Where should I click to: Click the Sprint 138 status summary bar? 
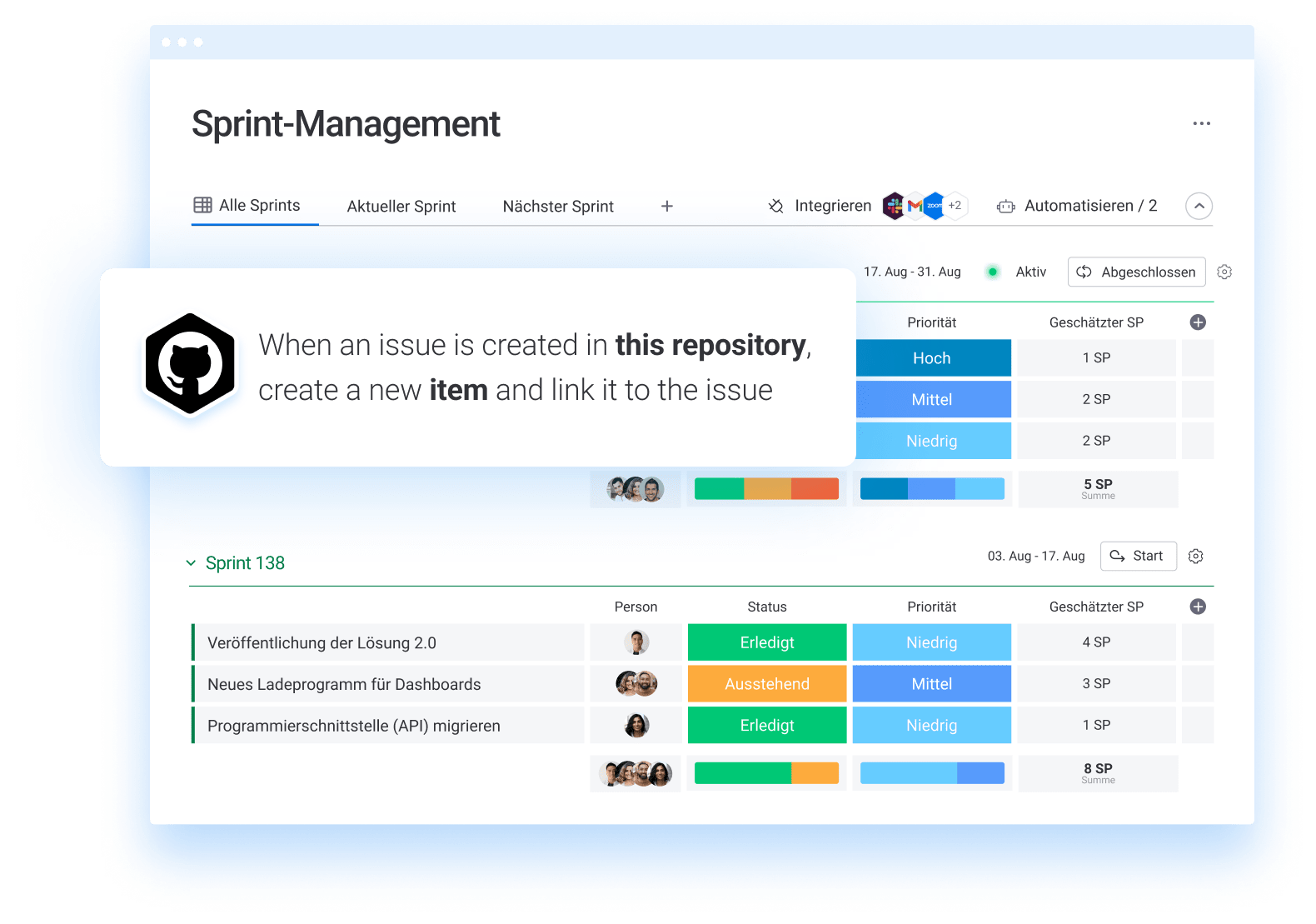click(766, 773)
